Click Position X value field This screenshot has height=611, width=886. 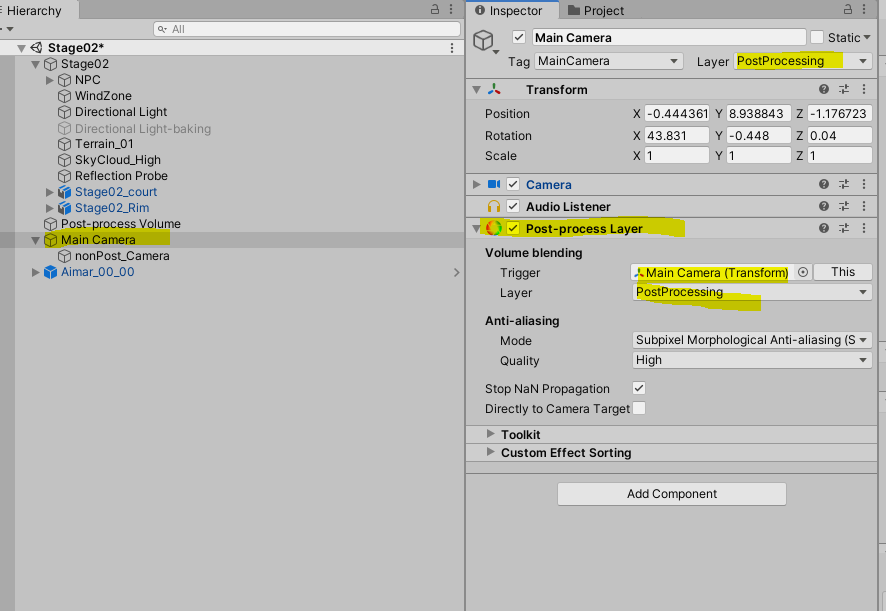[x=677, y=114]
